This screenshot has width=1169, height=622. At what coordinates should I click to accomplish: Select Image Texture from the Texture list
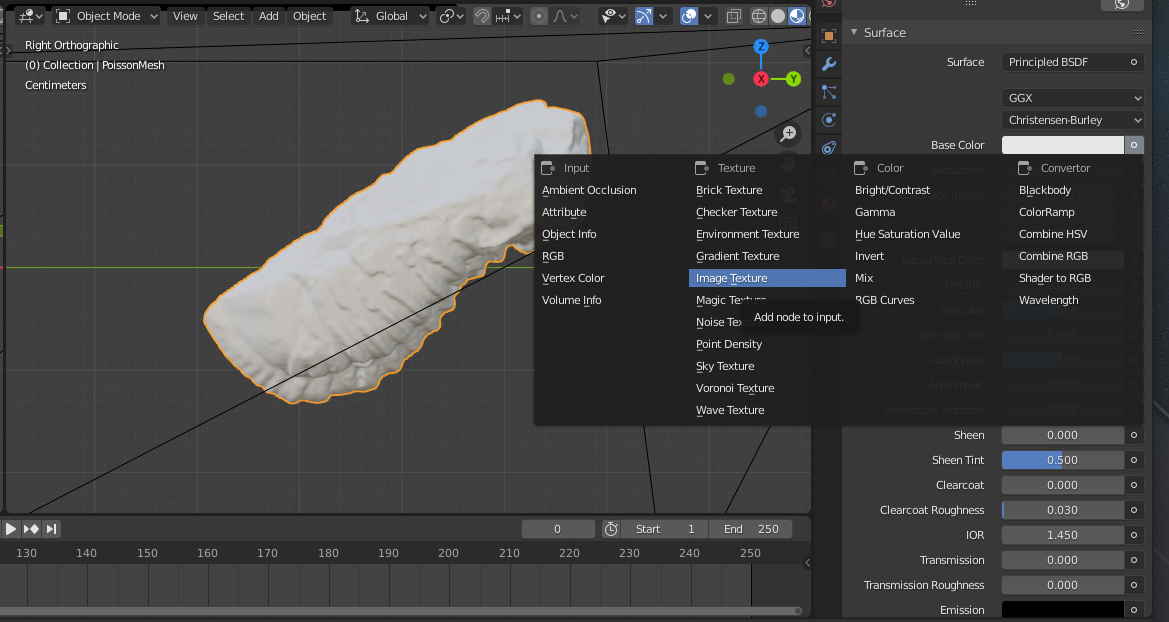766,277
